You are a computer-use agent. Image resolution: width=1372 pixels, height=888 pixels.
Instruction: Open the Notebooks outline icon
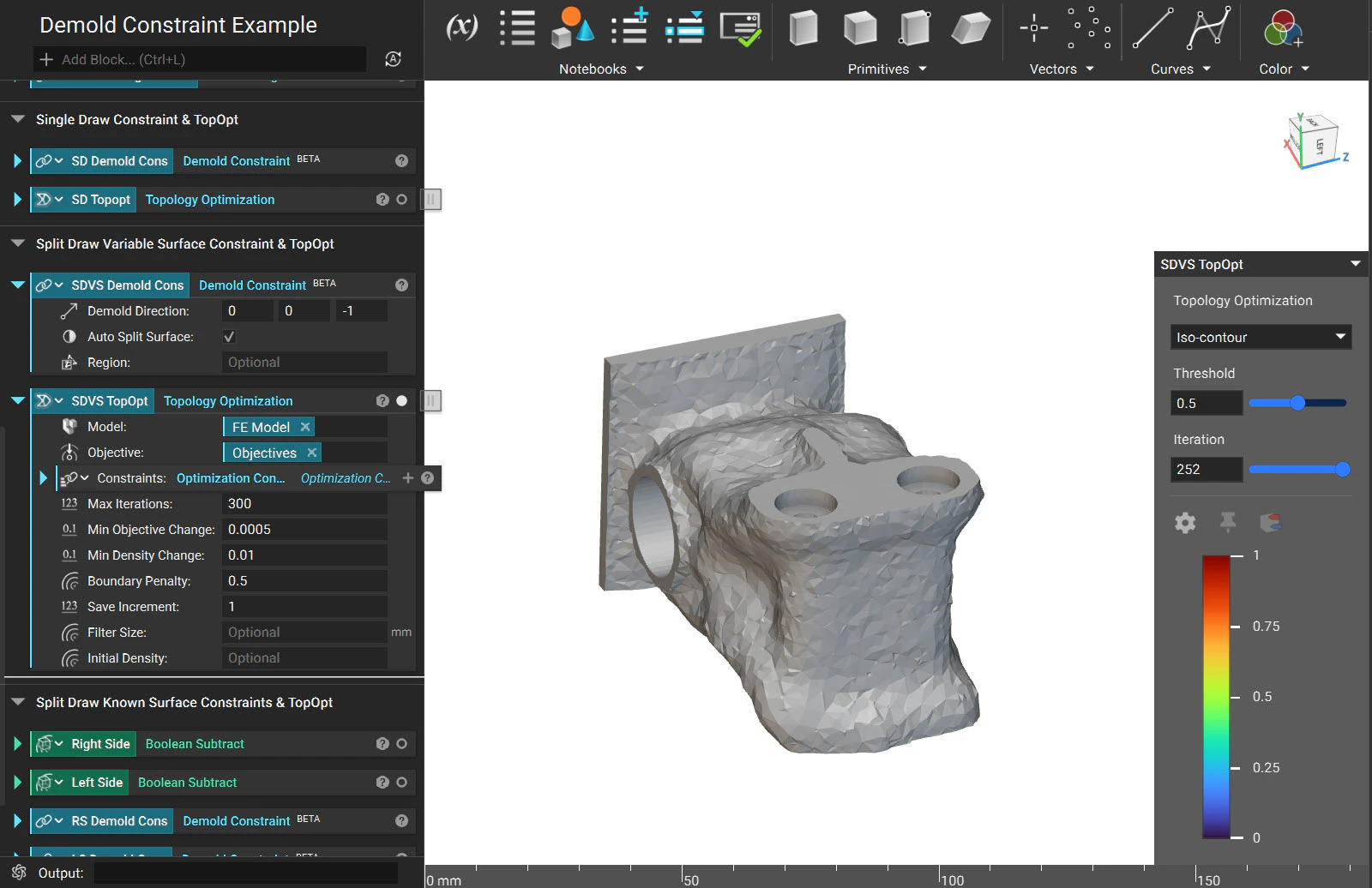[x=518, y=27]
